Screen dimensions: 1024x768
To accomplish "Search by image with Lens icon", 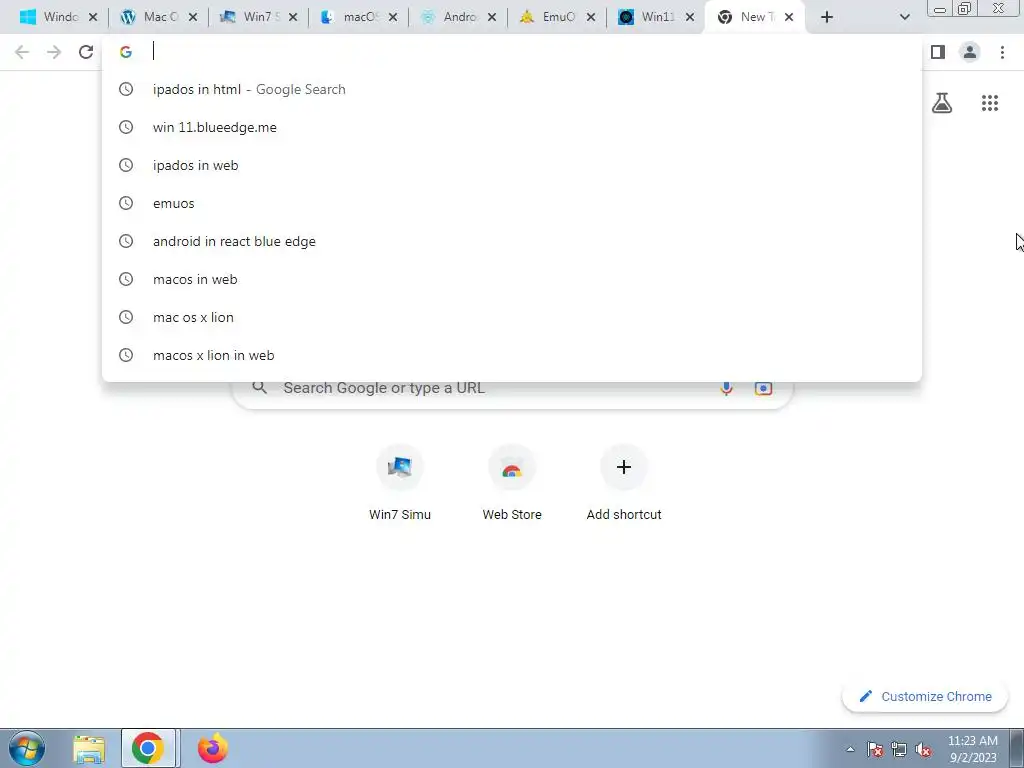I will coord(763,388).
